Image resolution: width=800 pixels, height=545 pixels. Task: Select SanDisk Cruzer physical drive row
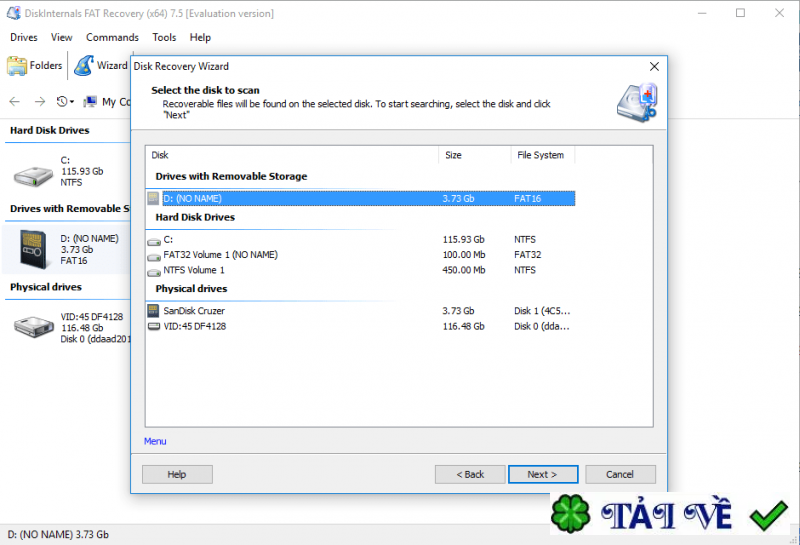pyautogui.click(x=361, y=311)
